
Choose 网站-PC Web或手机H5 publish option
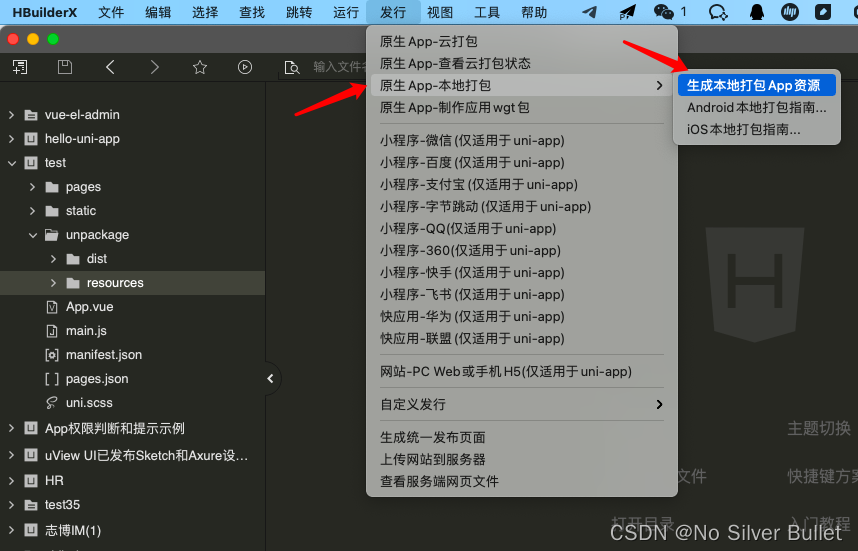click(x=521, y=372)
